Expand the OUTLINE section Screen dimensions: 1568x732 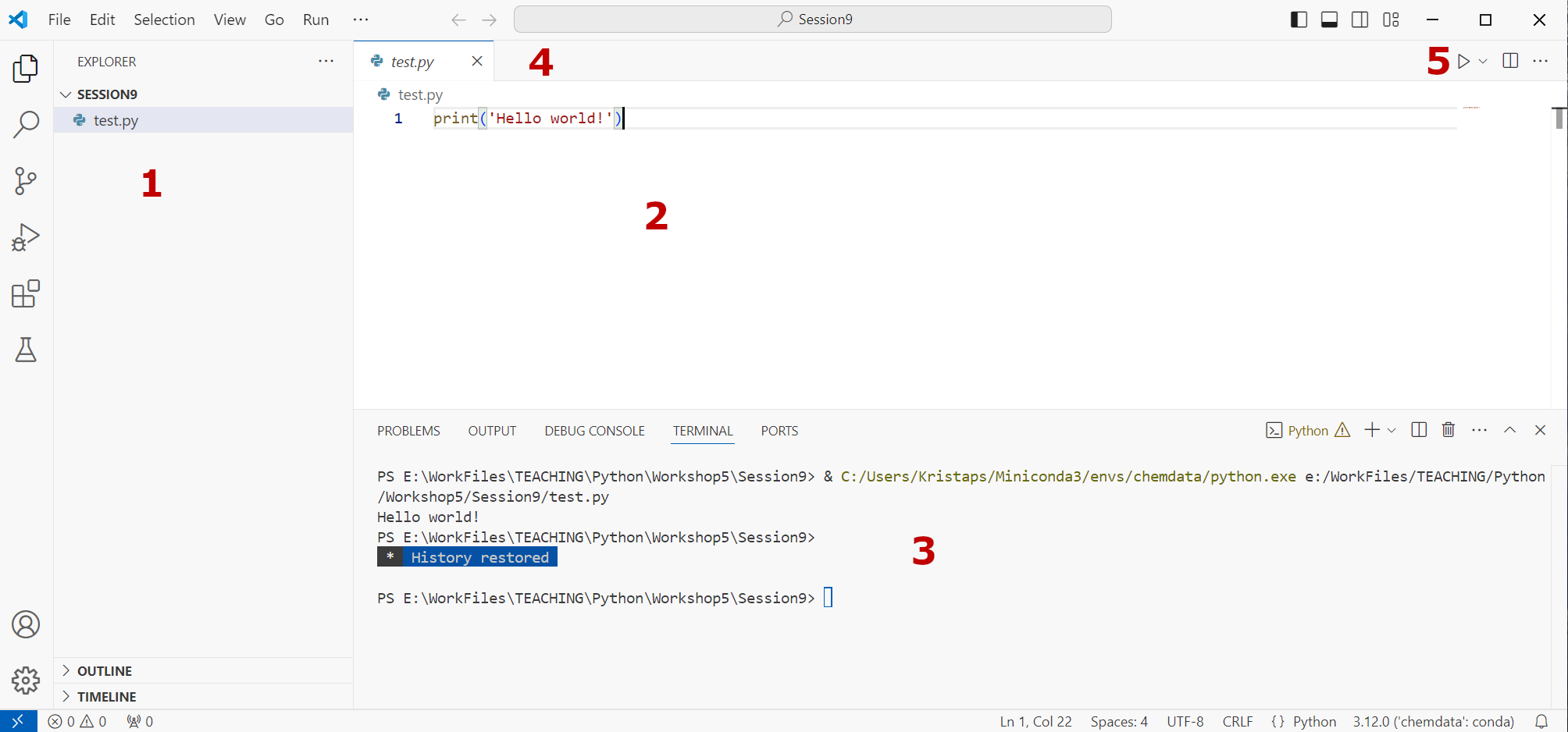(x=203, y=671)
